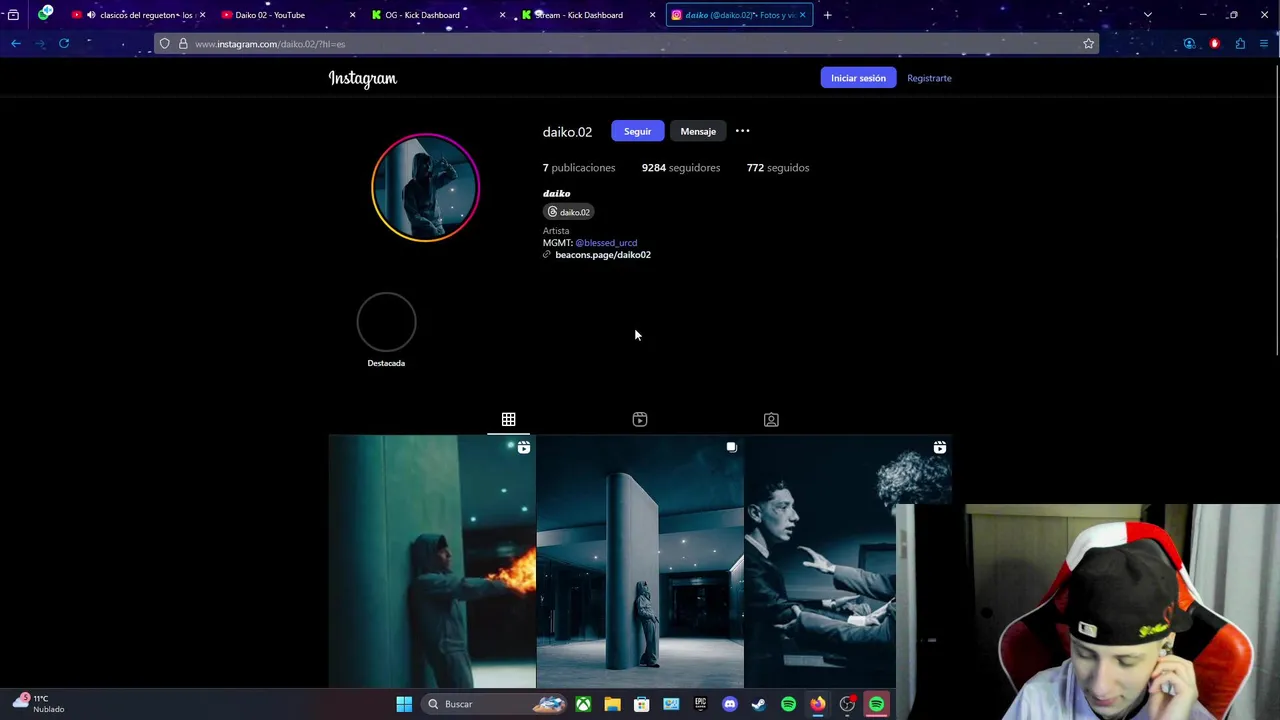
Task: Open the Firefox application menu
Action: pyautogui.click(x=1264, y=44)
